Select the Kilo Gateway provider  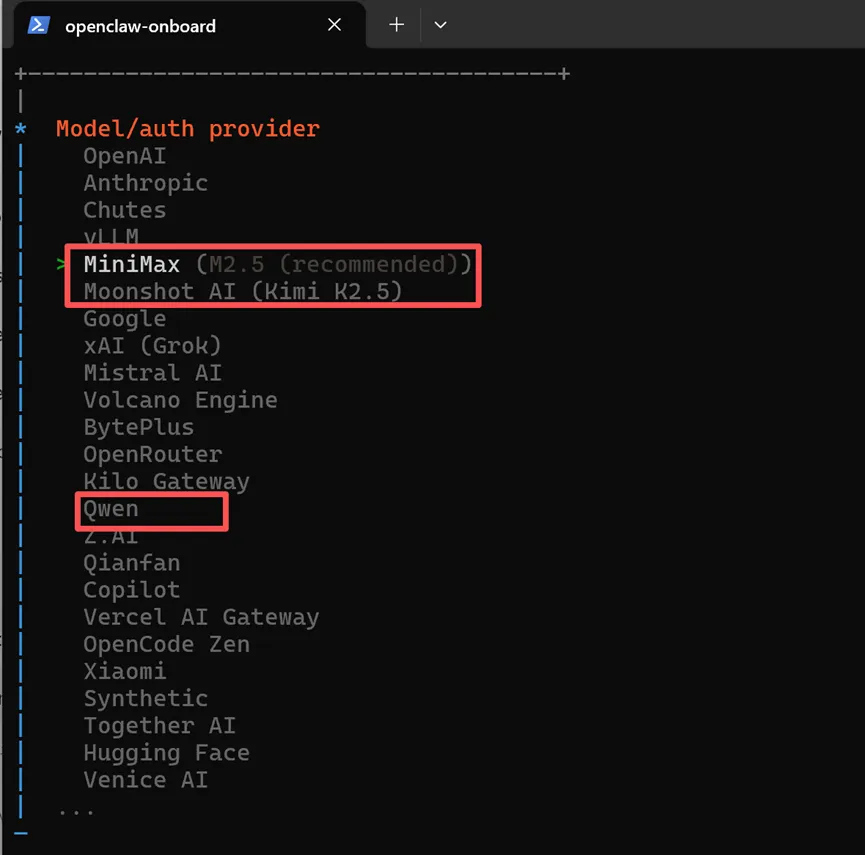(x=167, y=482)
